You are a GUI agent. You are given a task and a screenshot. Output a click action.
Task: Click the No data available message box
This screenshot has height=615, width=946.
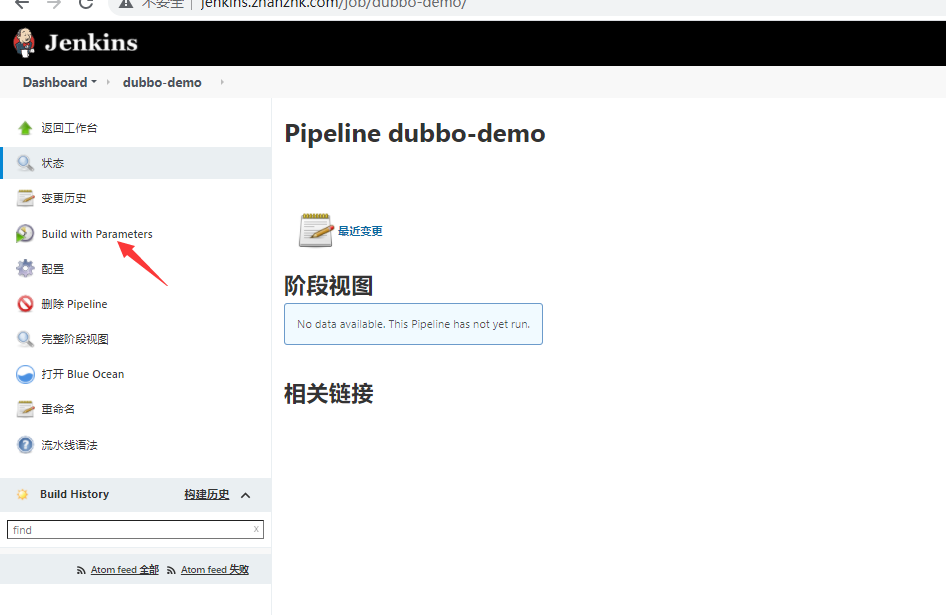[x=413, y=324]
